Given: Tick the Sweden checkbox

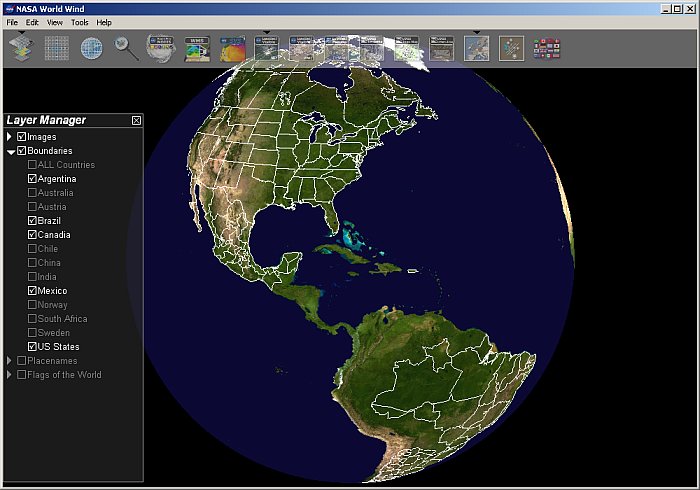Looking at the screenshot, I should [32, 332].
